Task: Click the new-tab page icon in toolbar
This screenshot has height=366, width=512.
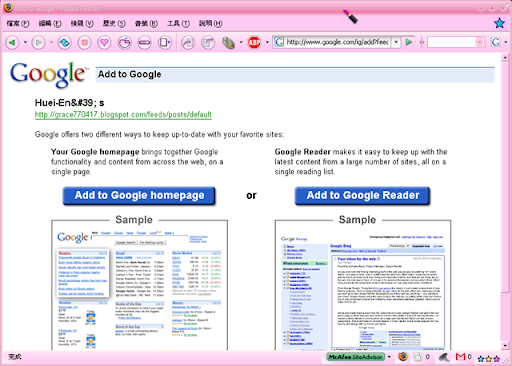Action: pos(164,43)
